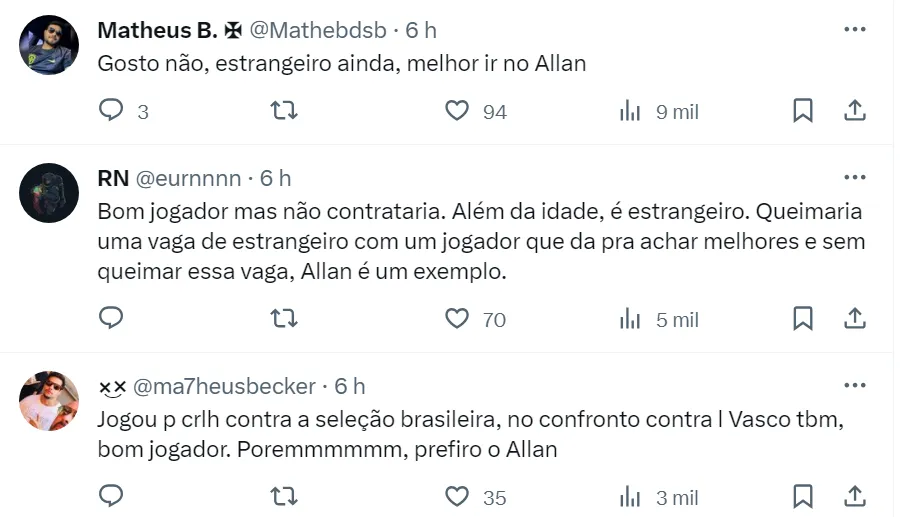Open ma7heusbecker's profile picture
Image resolution: width=913 pixels, height=517 pixels.
[49, 400]
